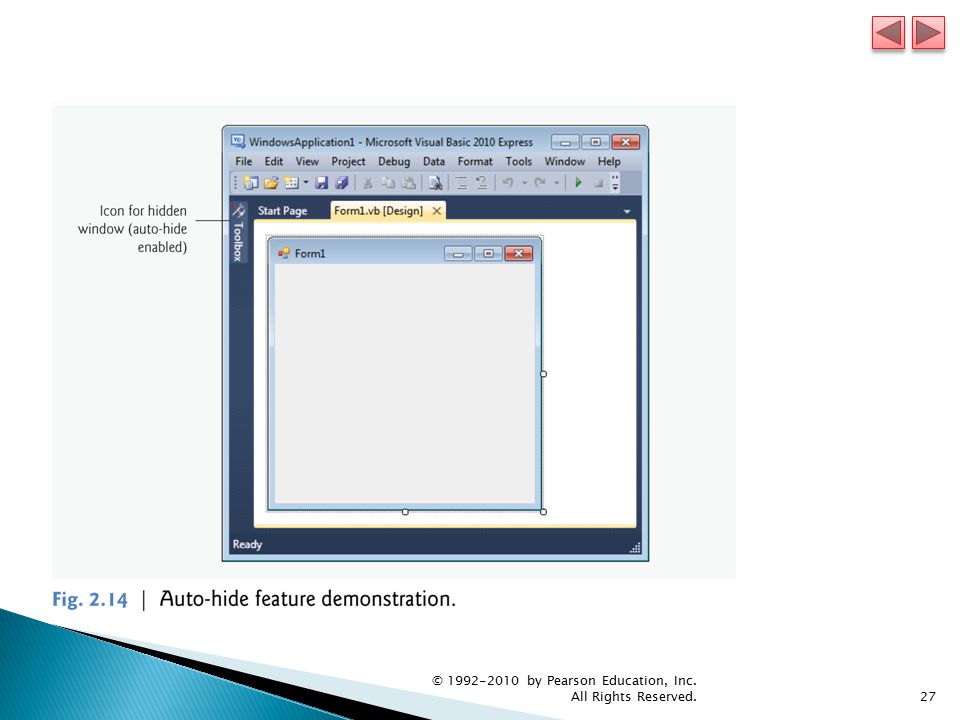The height and width of the screenshot is (720, 960).
Task: Open the Edit menu
Action: 274,162
